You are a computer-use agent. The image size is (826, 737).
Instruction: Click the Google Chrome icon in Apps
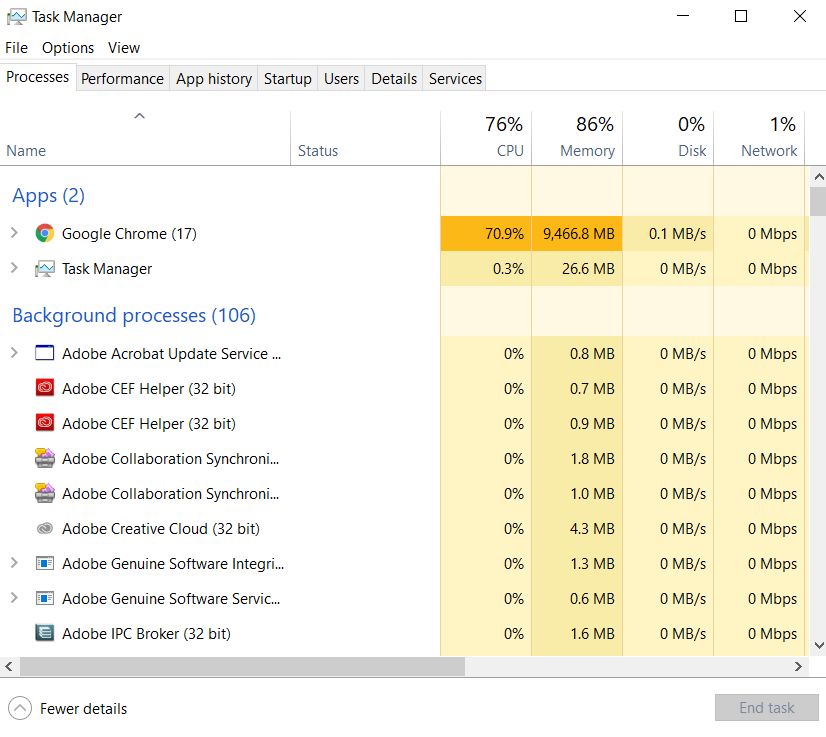point(44,234)
